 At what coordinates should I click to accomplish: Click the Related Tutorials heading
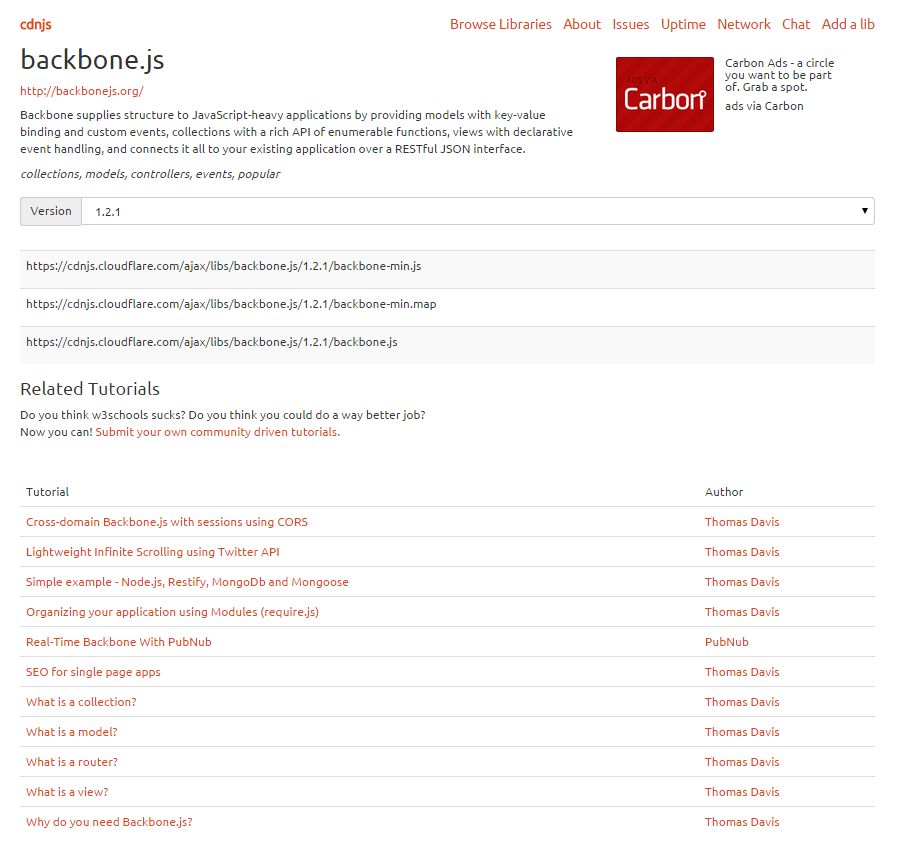coord(90,389)
